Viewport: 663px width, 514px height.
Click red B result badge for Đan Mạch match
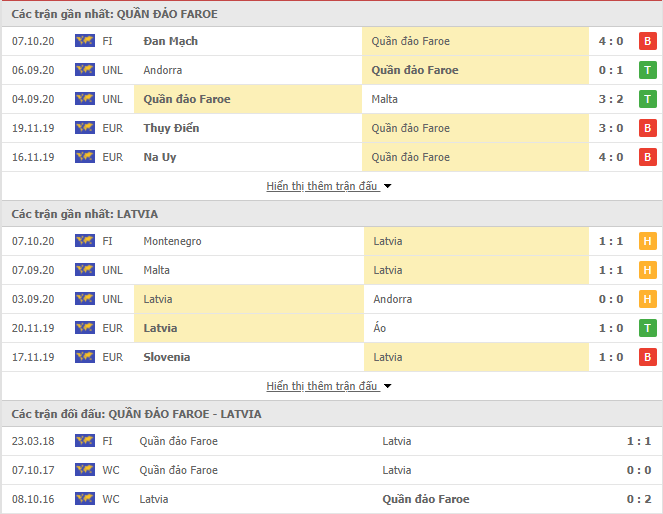click(x=647, y=41)
